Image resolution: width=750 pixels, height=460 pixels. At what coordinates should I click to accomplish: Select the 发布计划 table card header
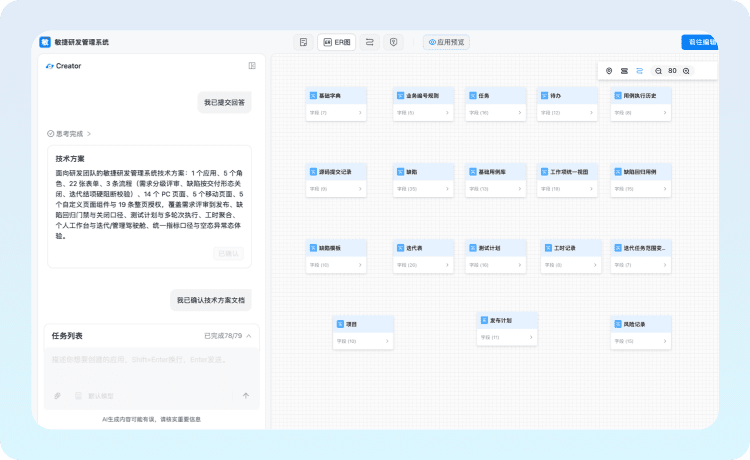[x=507, y=320]
